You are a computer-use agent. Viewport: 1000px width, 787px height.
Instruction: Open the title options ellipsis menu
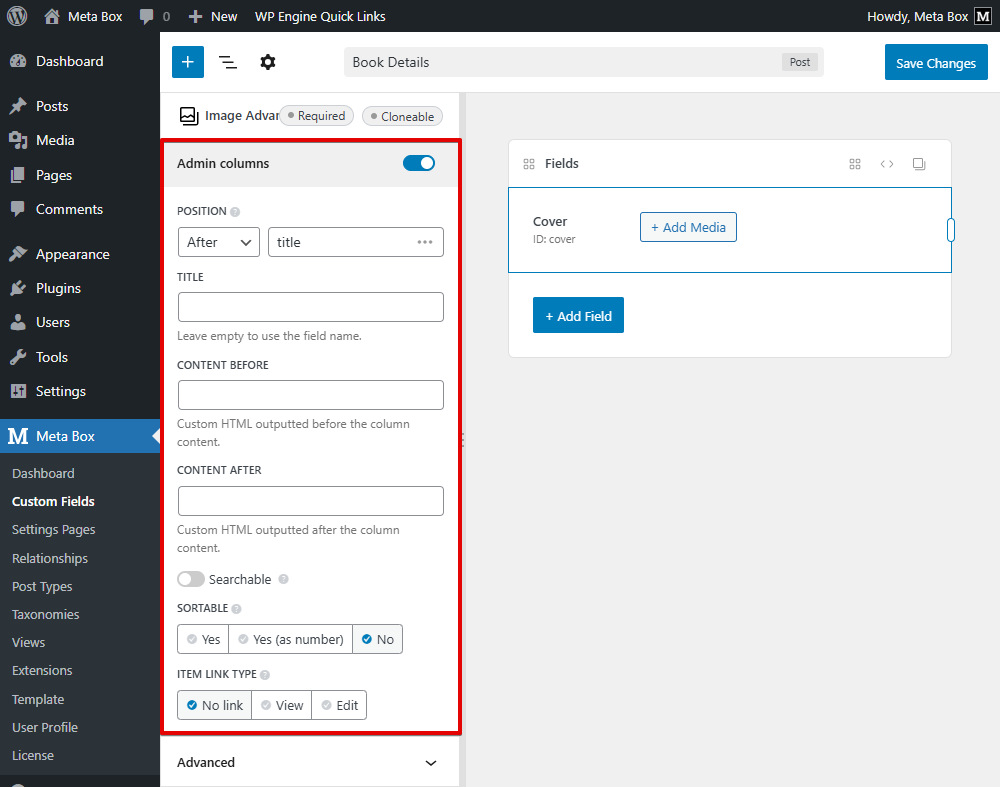(x=425, y=241)
